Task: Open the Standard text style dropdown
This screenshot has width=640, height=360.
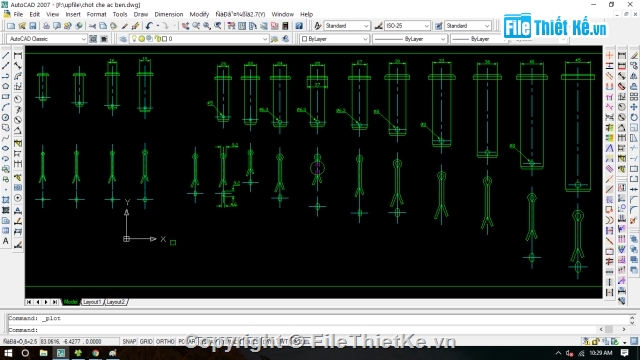Action: click(x=366, y=26)
